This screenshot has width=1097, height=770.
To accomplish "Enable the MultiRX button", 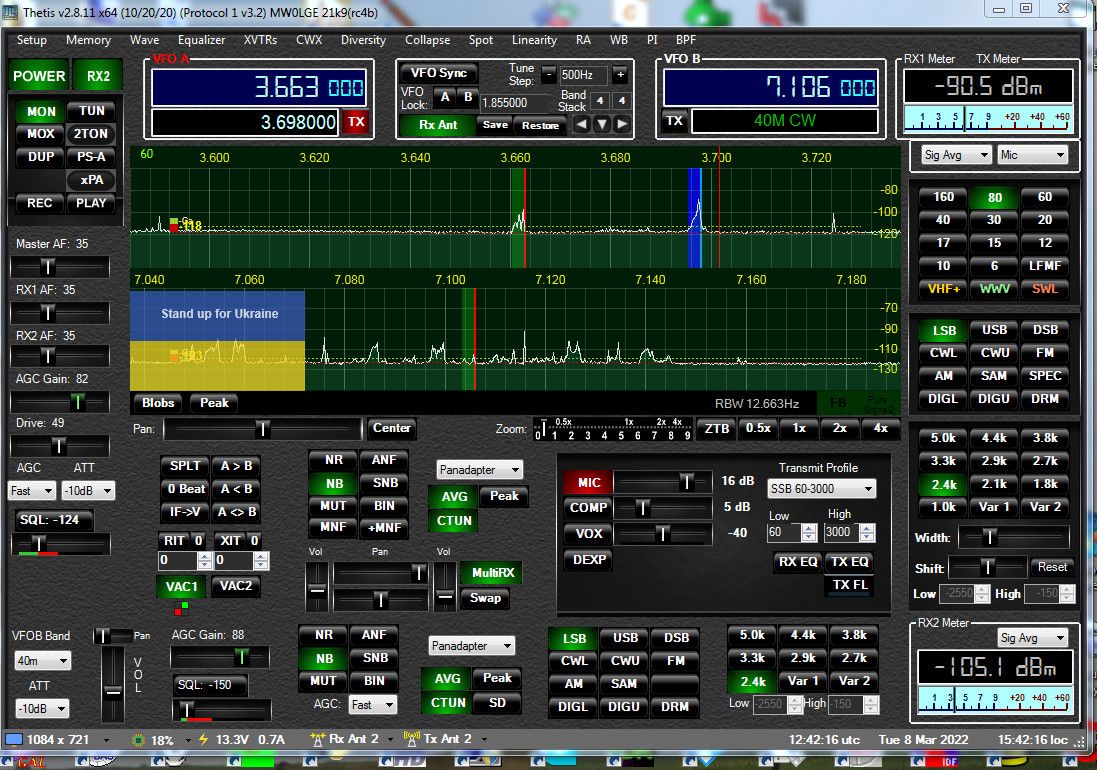I will [493, 573].
